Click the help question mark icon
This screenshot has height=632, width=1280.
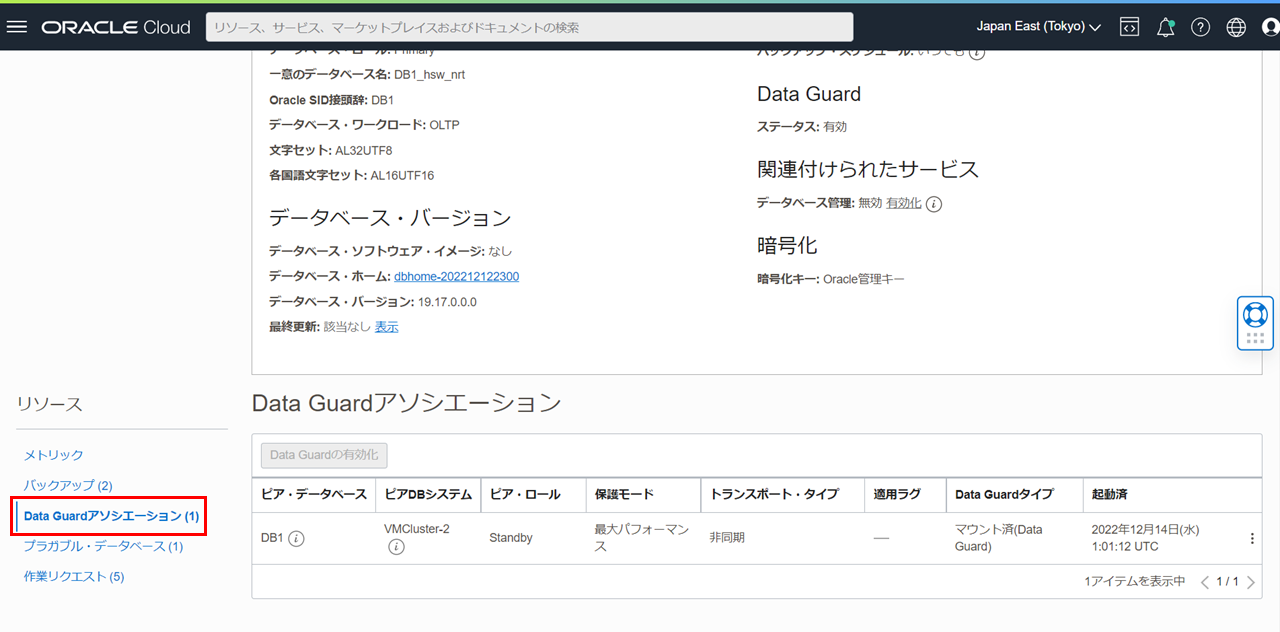(x=1200, y=27)
